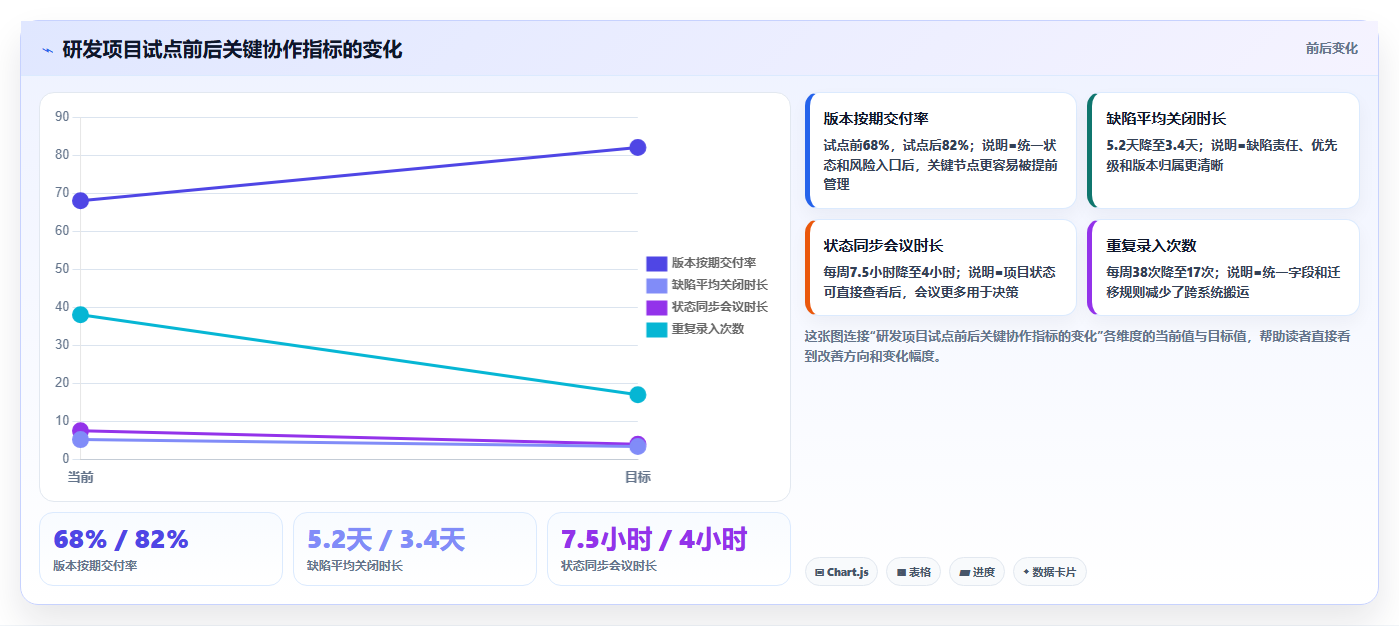The height and width of the screenshot is (626, 1399).
Task: Toggle 状态同步会议时长 legend color box
Action: tap(656, 307)
